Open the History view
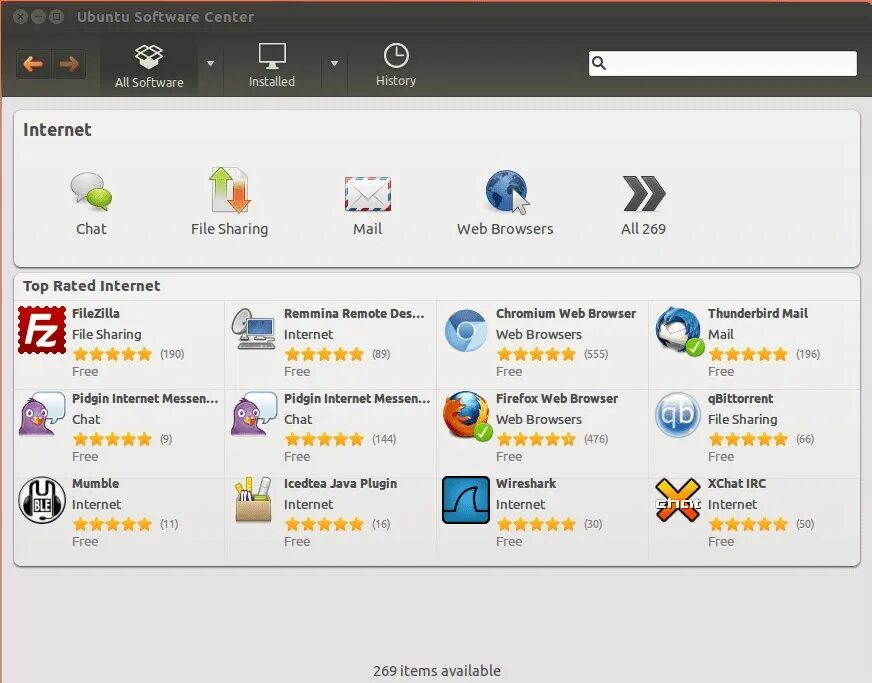This screenshot has height=683, width=872. 396,66
